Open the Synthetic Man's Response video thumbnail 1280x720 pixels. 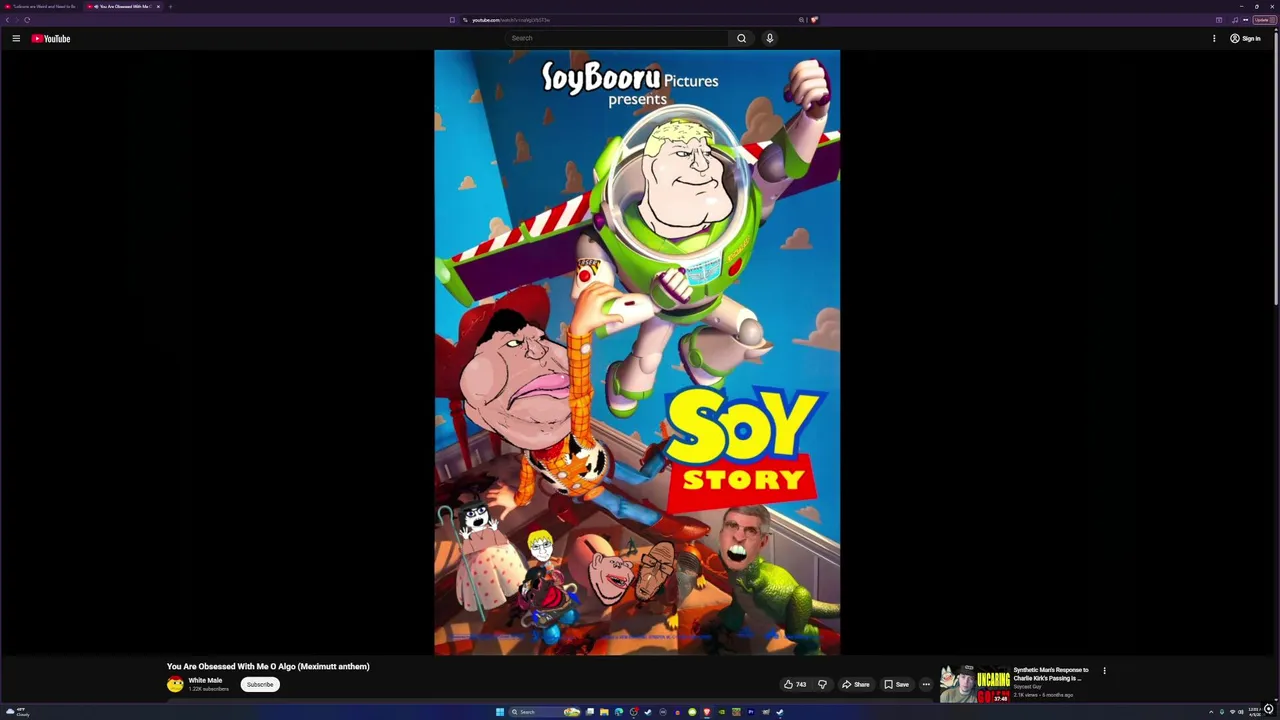coord(975,684)
